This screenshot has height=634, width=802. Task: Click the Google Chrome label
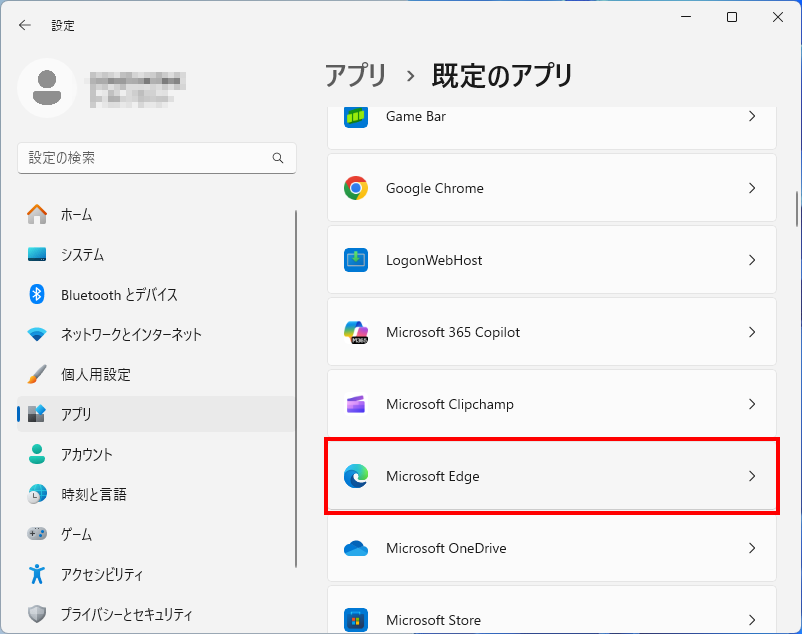(435, 188)
